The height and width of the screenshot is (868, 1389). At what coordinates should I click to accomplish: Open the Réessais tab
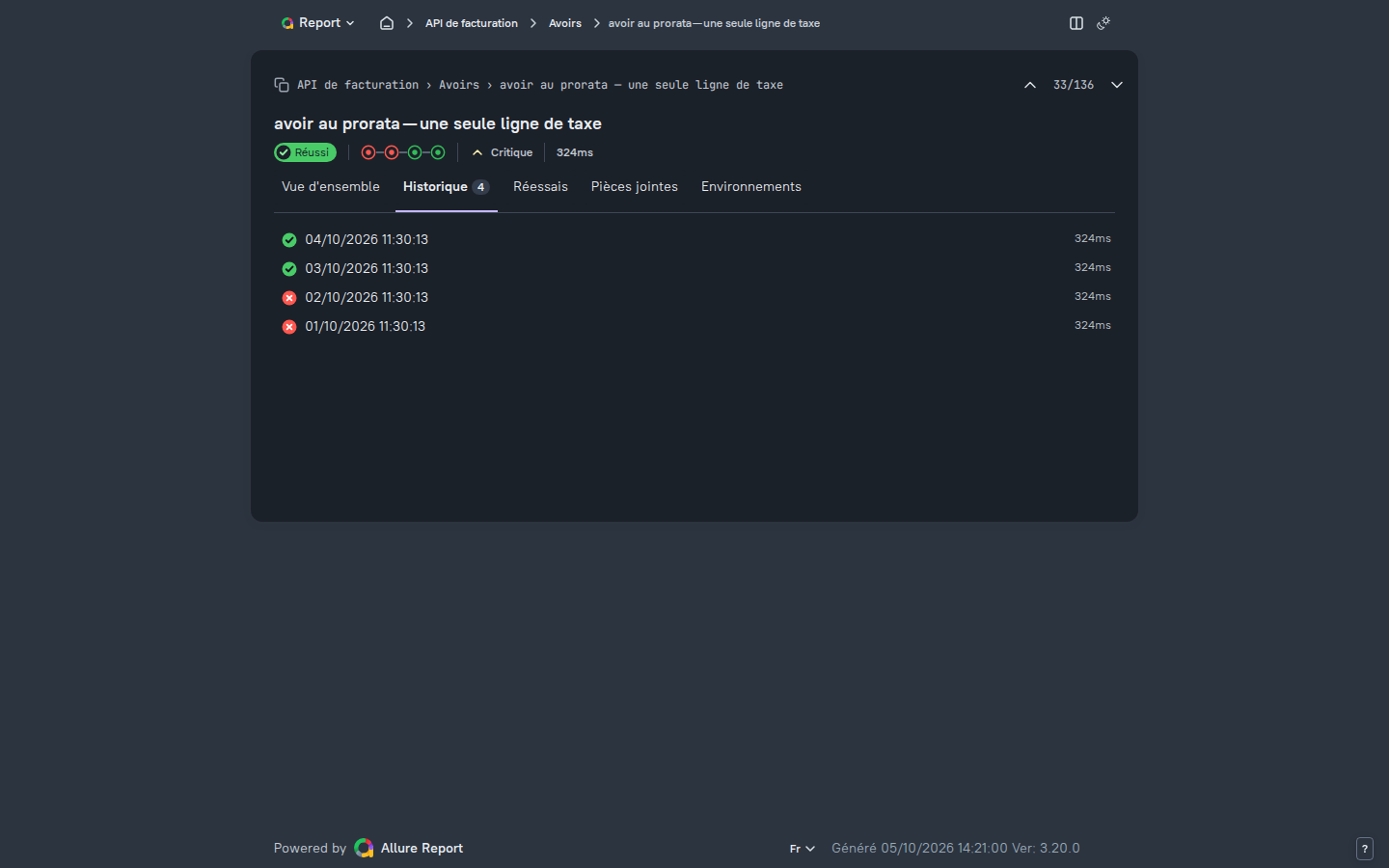[x=540, y=187]
